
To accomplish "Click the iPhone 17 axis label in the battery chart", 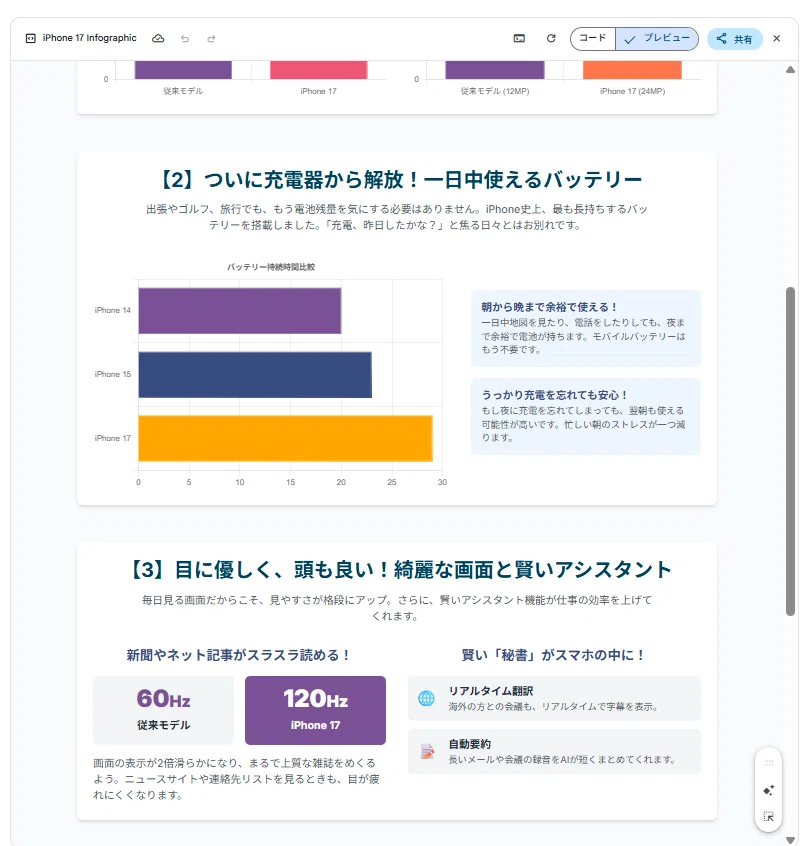I will pos(113,438).
